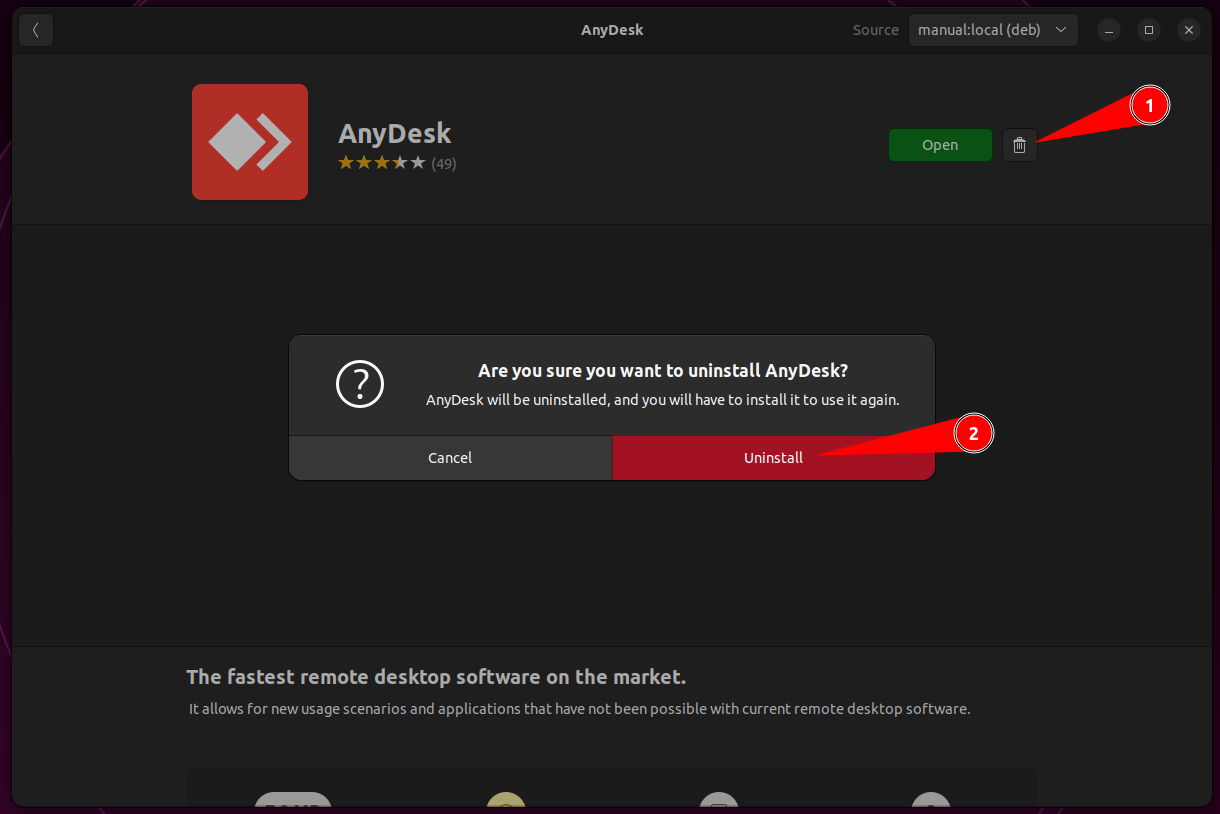View the 49 reviews count next to stars

(444, 162)
